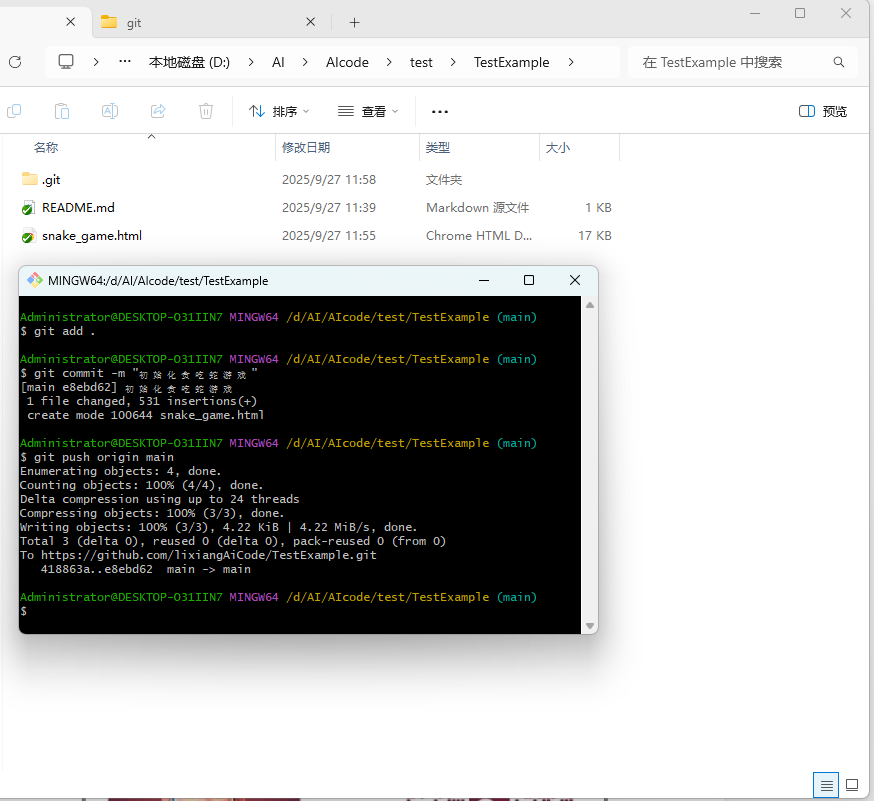Toggle the 预览 preview pane

pos(823,111)
